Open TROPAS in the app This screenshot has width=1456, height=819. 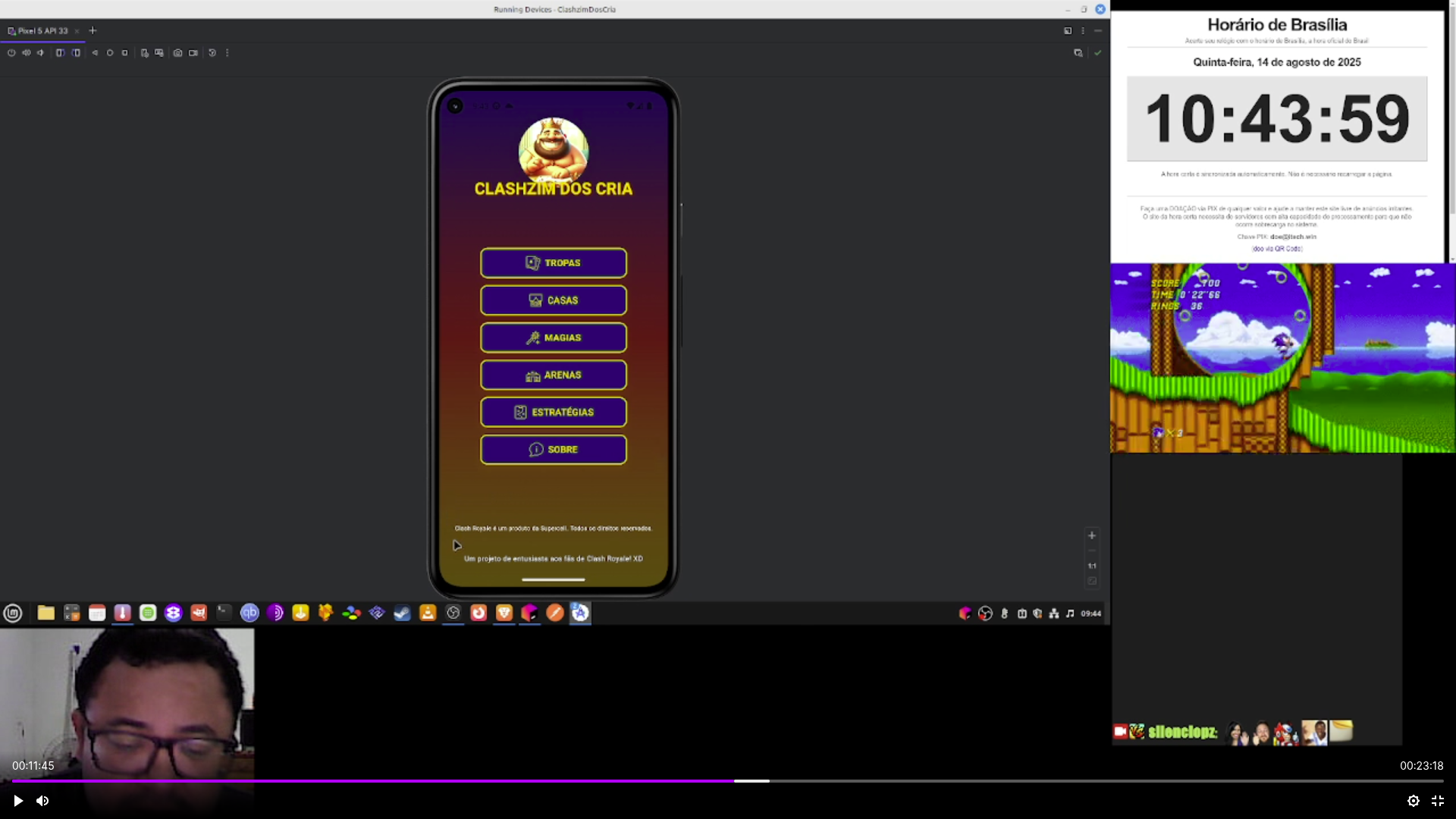pyautogui.click(x=554, y=263)
